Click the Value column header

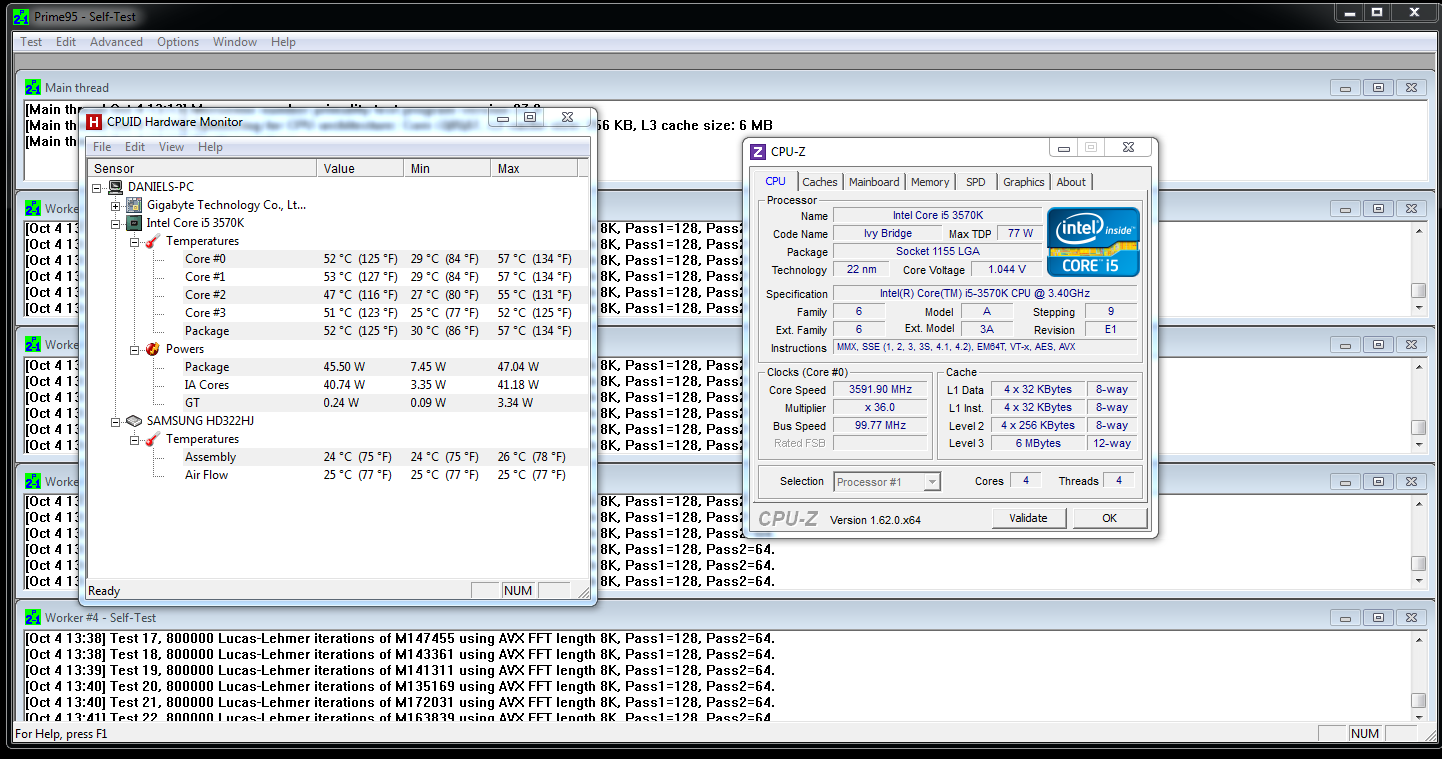coord(361,168)
